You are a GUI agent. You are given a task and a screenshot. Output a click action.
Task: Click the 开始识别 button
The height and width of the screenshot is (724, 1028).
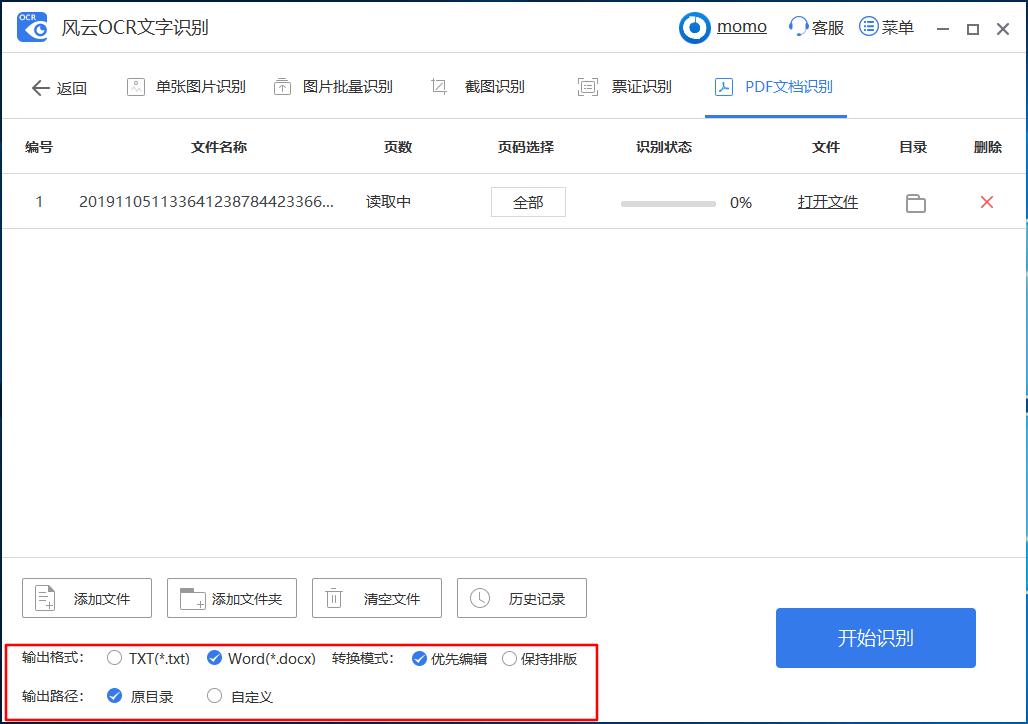pyautogui.click(x=875, y=638)
